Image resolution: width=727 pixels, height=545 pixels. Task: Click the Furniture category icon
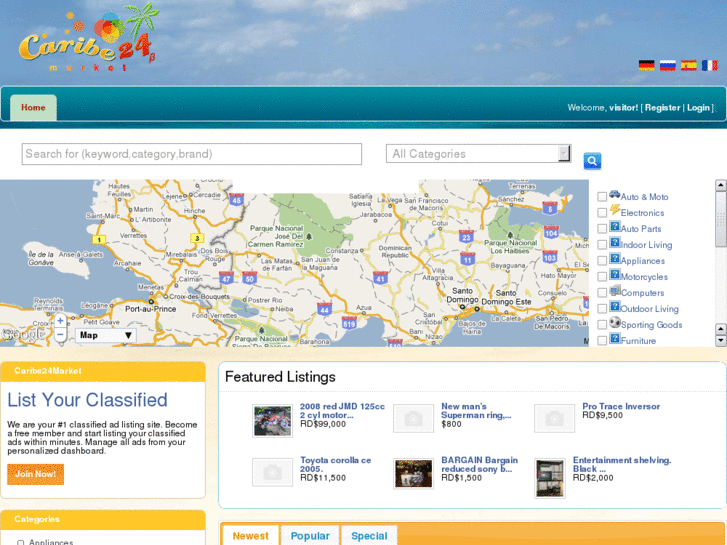(615, 338)
